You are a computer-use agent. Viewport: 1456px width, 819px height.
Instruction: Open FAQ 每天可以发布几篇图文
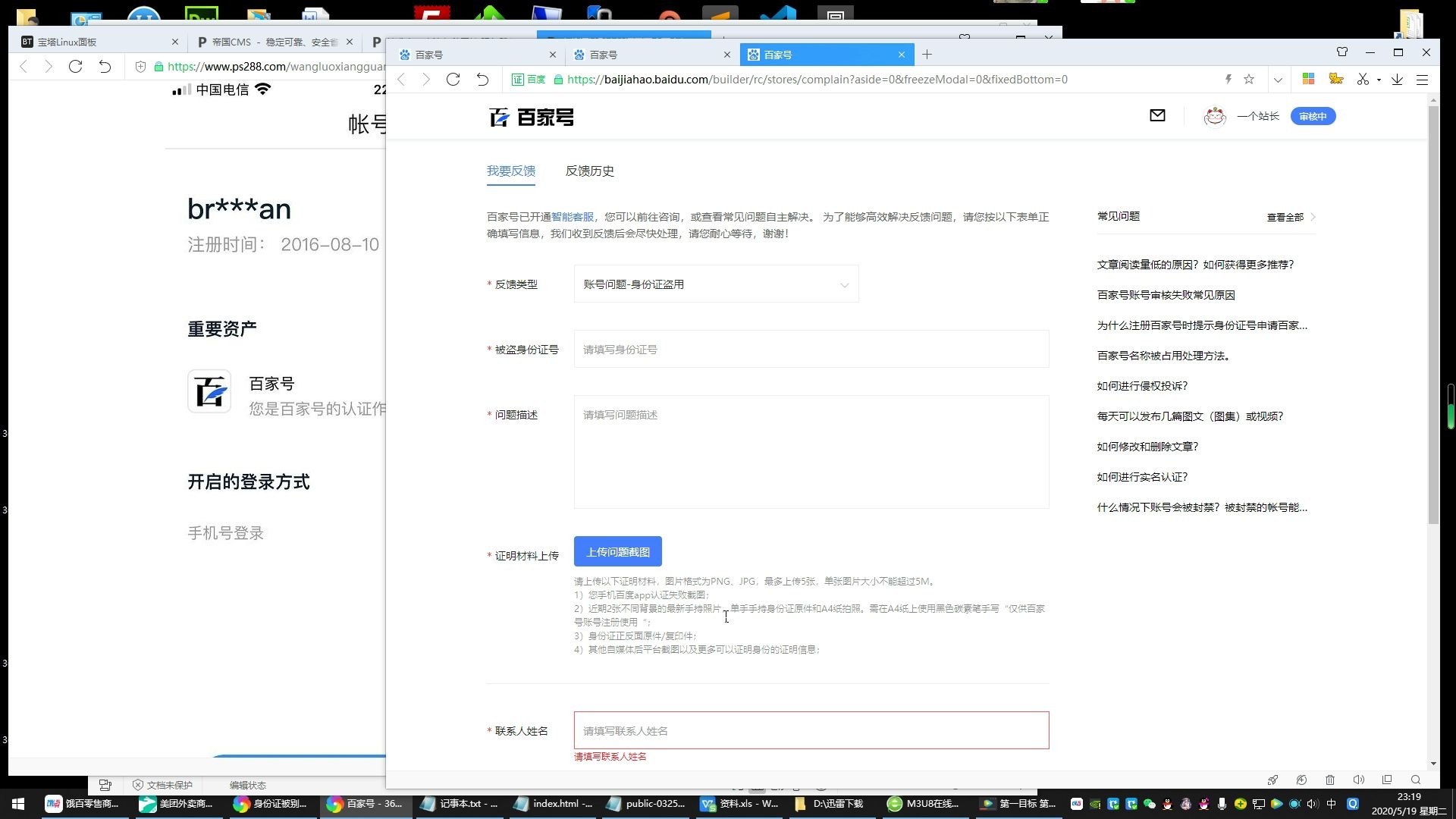coord(1189,416)
